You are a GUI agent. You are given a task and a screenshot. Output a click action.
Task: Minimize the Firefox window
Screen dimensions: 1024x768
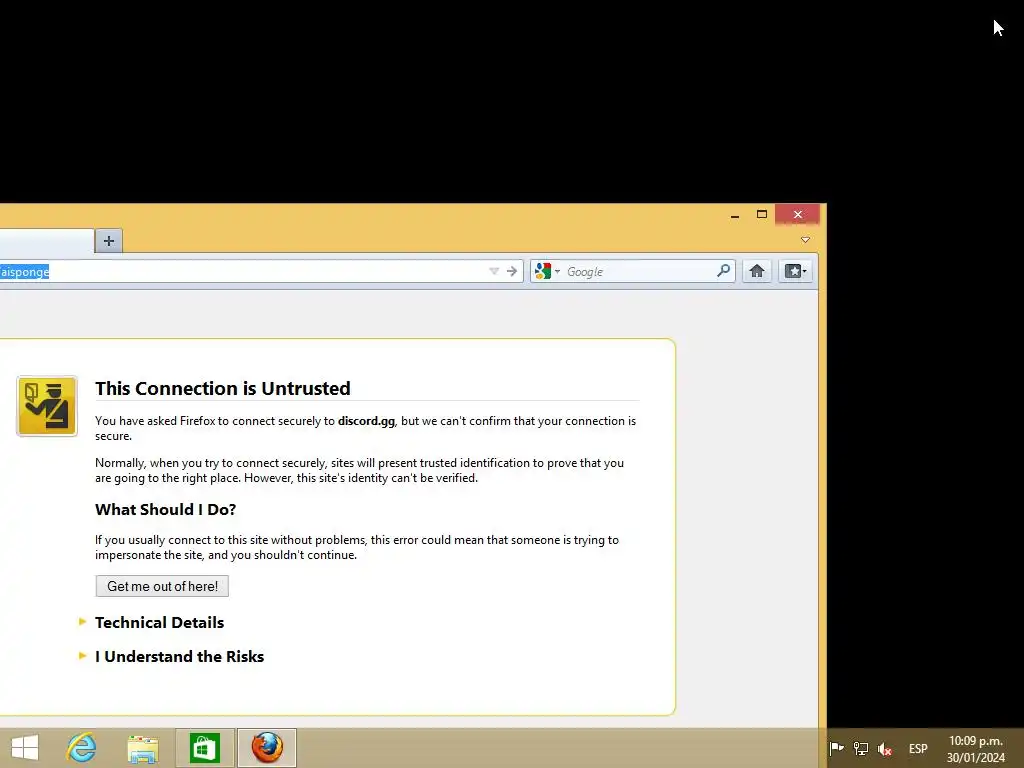pos(735,215)
